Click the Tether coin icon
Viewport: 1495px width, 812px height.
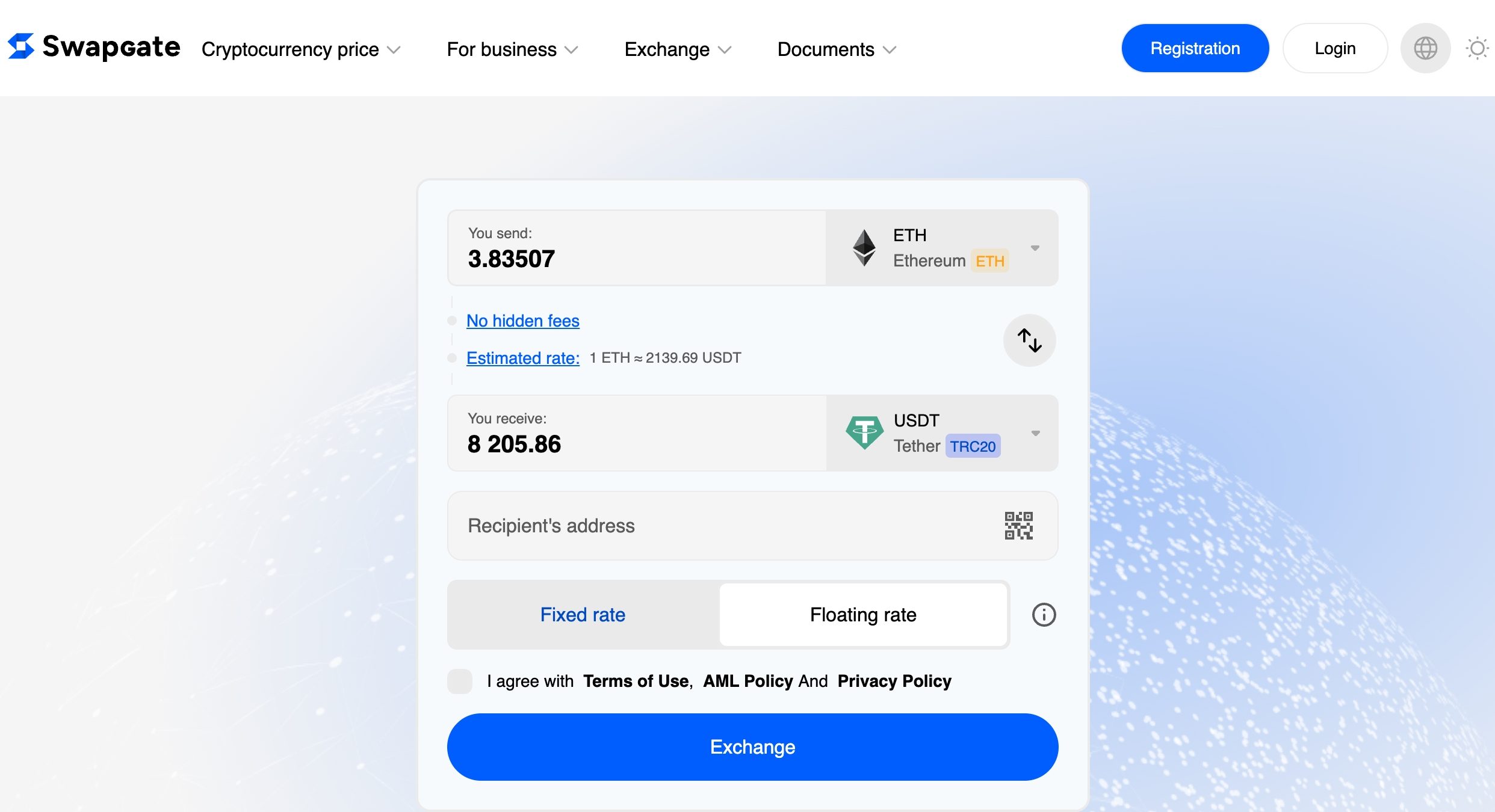(x=864, y=433)
